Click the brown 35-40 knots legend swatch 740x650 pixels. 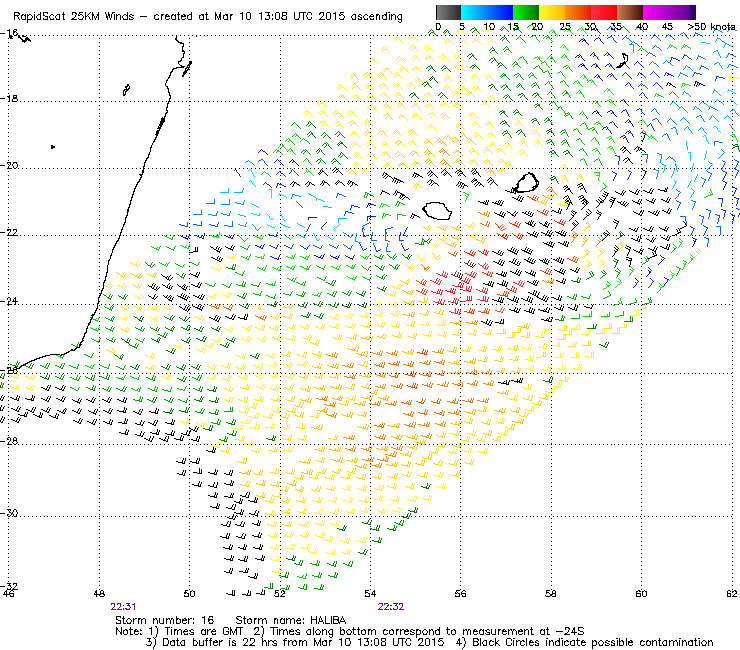tap(630, 12)
